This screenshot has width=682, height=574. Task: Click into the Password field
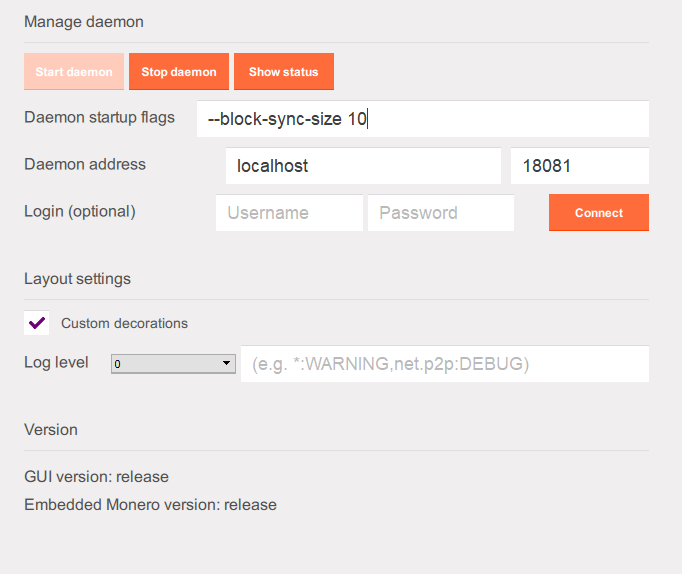tap(441, 213)
